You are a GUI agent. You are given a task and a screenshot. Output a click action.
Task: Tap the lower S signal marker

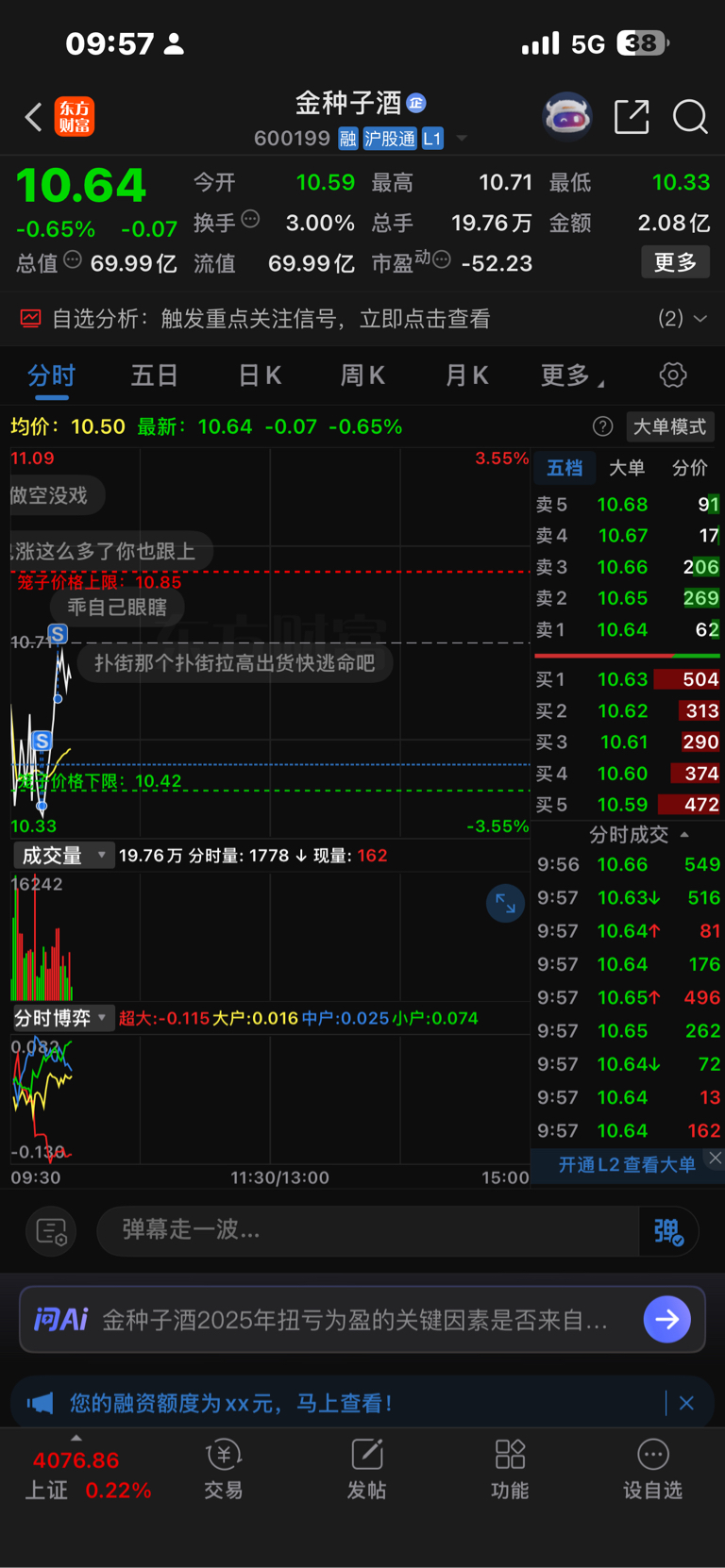pyautogui.click(x=42, y=741)
